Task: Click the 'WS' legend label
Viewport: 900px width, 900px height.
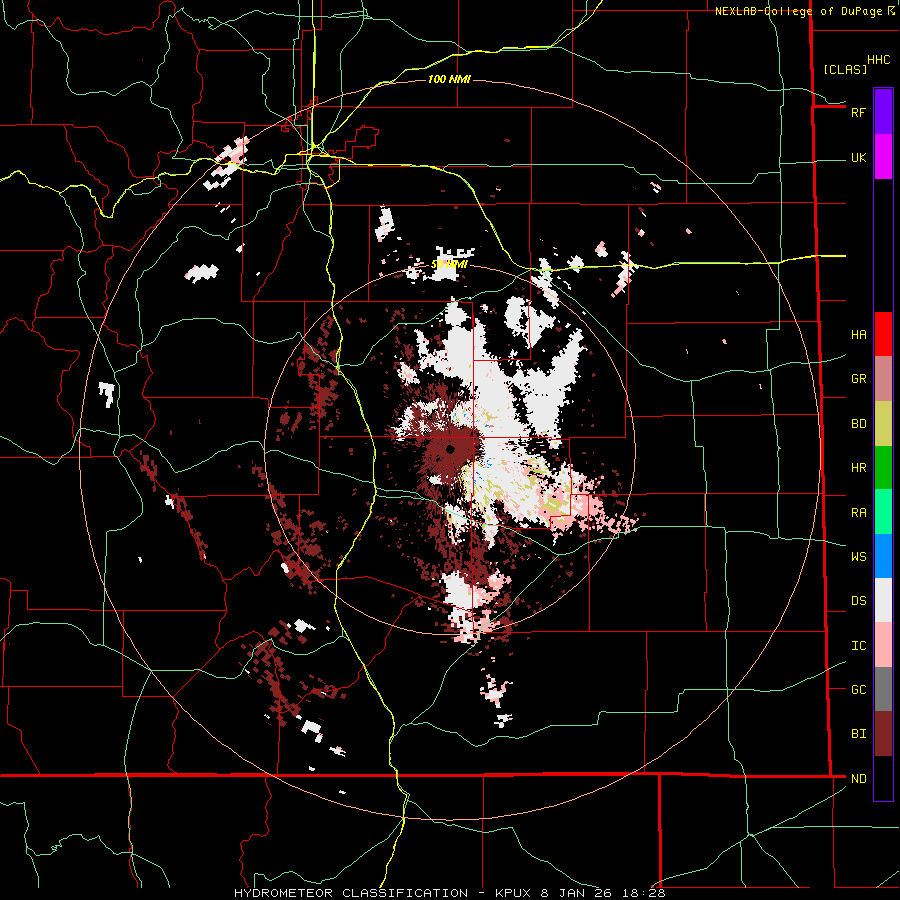Action: [x=858, y=557]
